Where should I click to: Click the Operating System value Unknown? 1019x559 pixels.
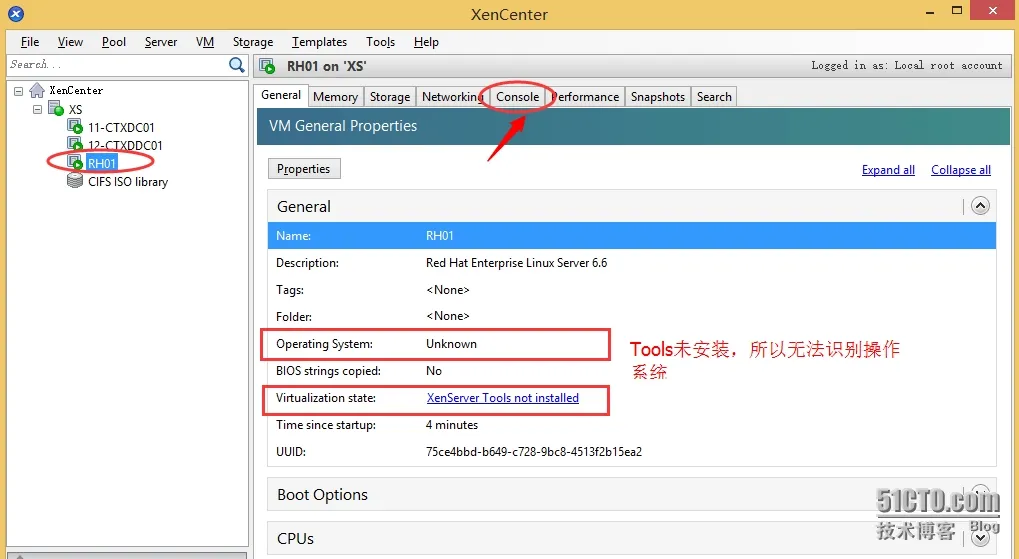click(x=451, y=344)
